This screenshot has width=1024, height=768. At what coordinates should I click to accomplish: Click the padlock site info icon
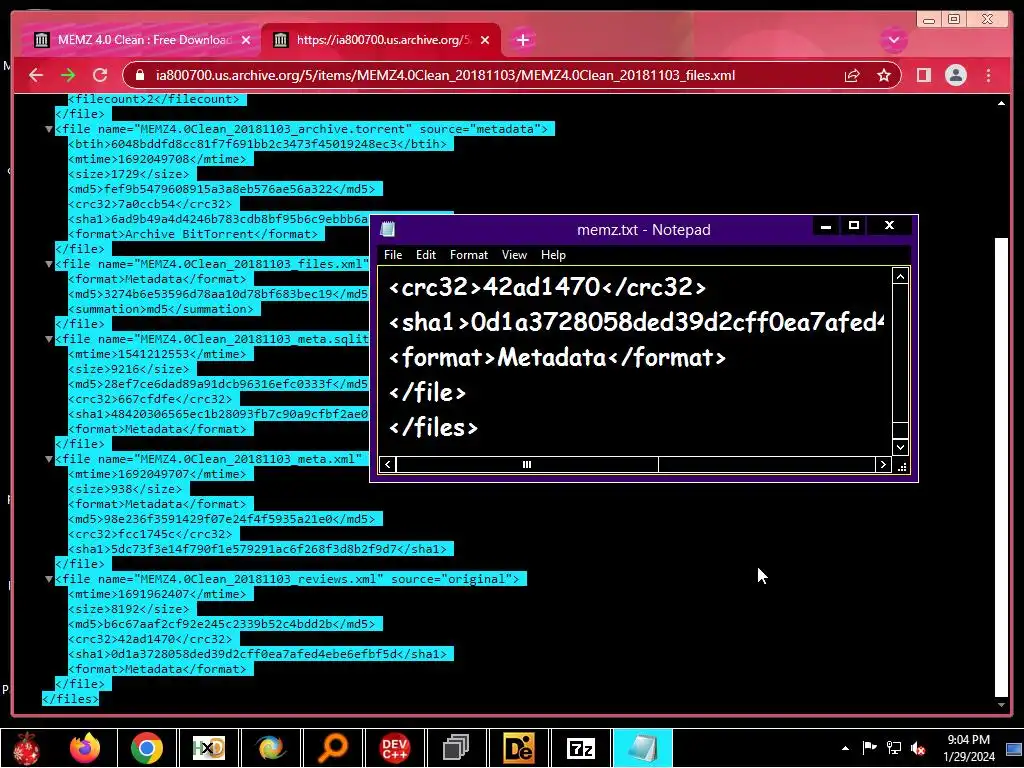tap(139, 76)
